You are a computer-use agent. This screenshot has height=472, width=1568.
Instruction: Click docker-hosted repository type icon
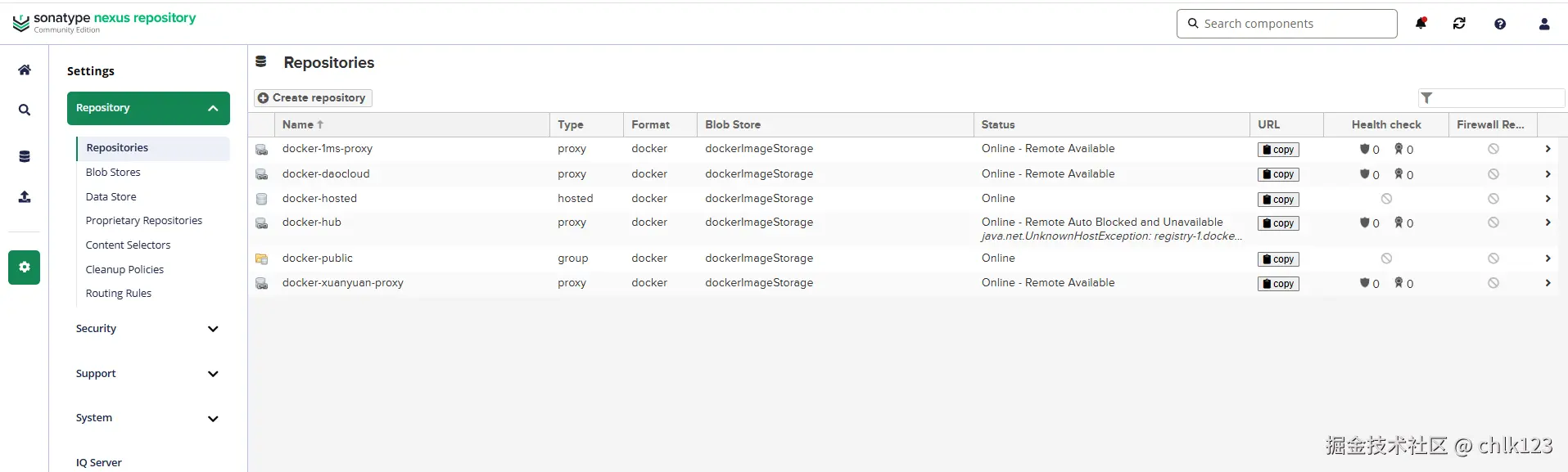click(261, 199)
